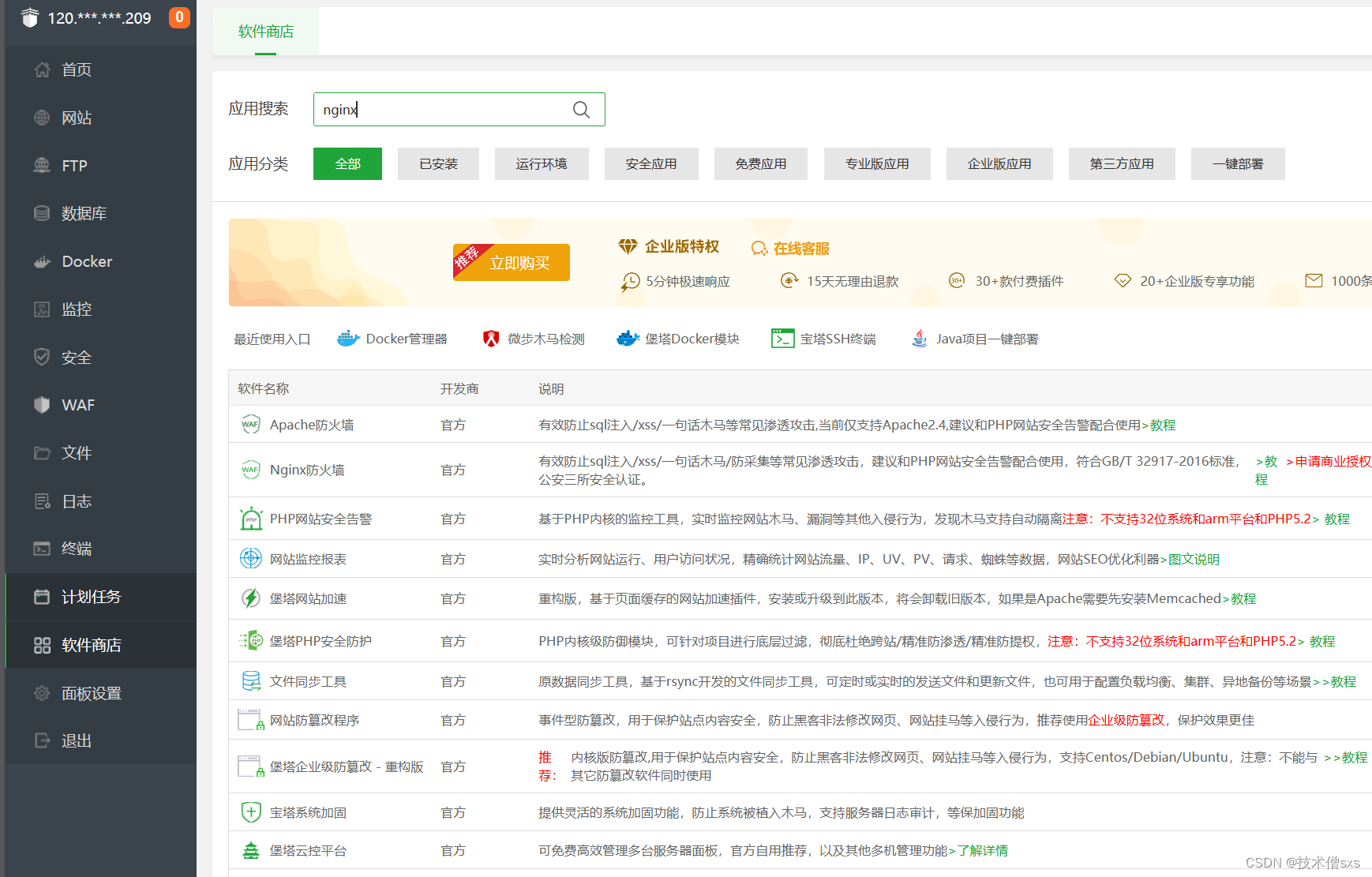Open 图文说明 link for 网站监控报表
The width and height of the screenshot is (1372, 877).
click(x=1194, y=560)
